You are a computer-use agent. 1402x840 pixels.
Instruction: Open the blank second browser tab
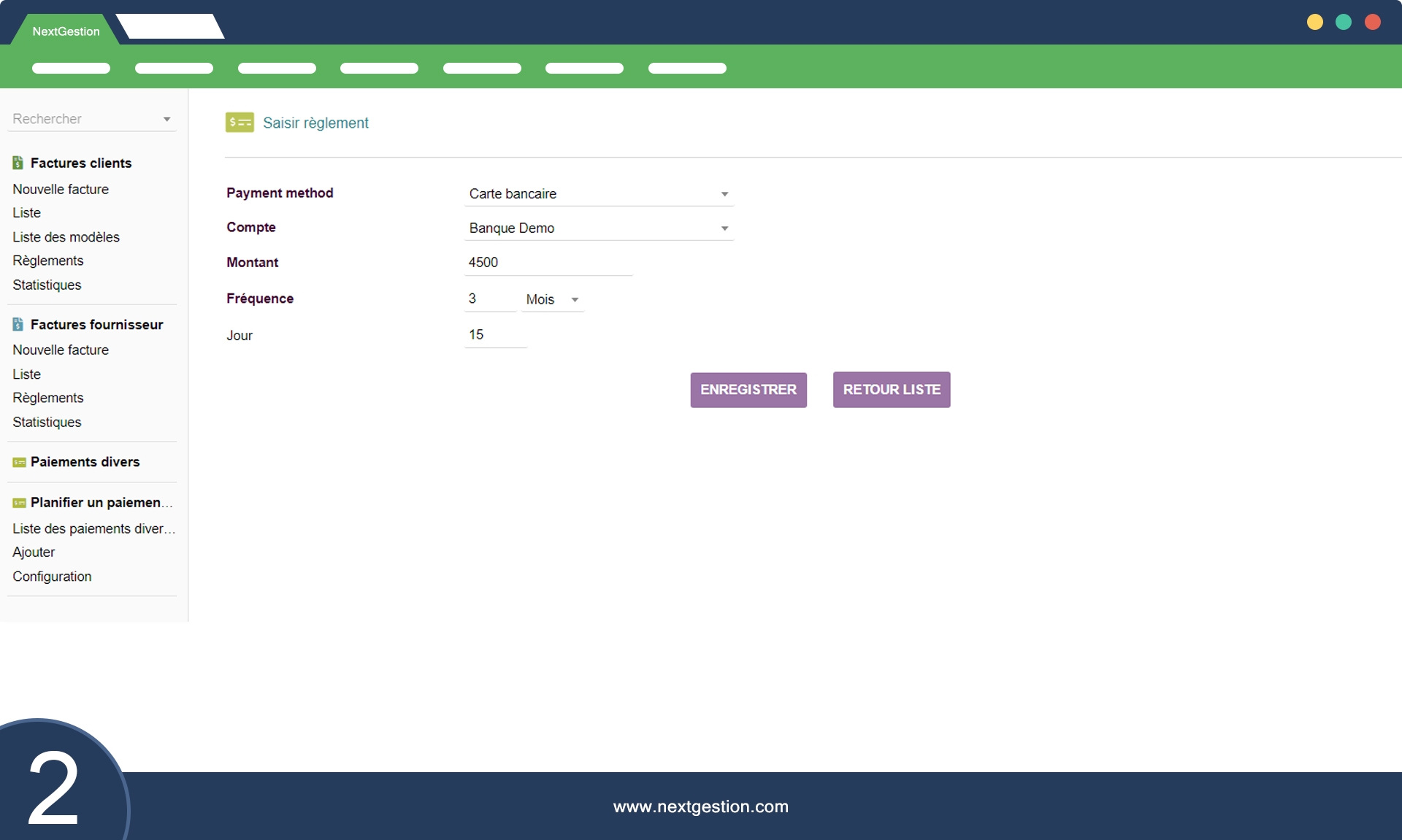coord(171,27)
